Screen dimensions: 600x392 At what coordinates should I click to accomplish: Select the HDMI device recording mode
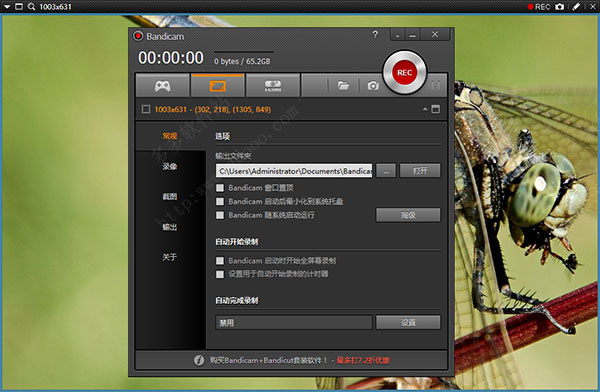point(272,86)
